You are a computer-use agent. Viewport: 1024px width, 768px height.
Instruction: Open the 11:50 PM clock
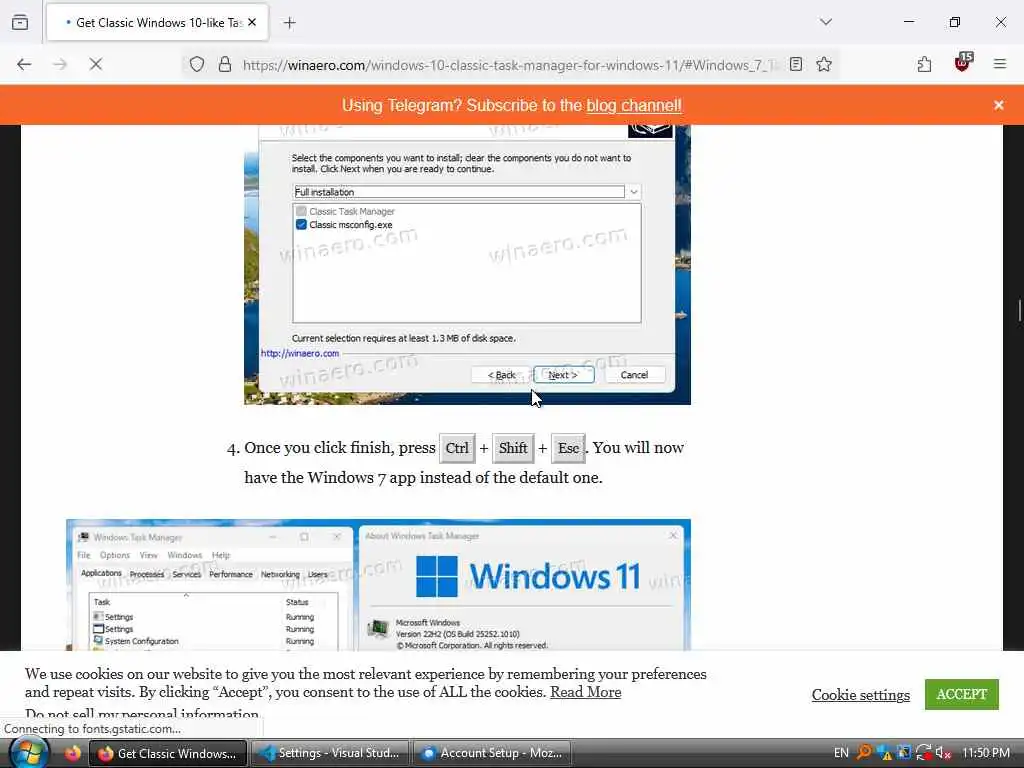pos(986,753)
